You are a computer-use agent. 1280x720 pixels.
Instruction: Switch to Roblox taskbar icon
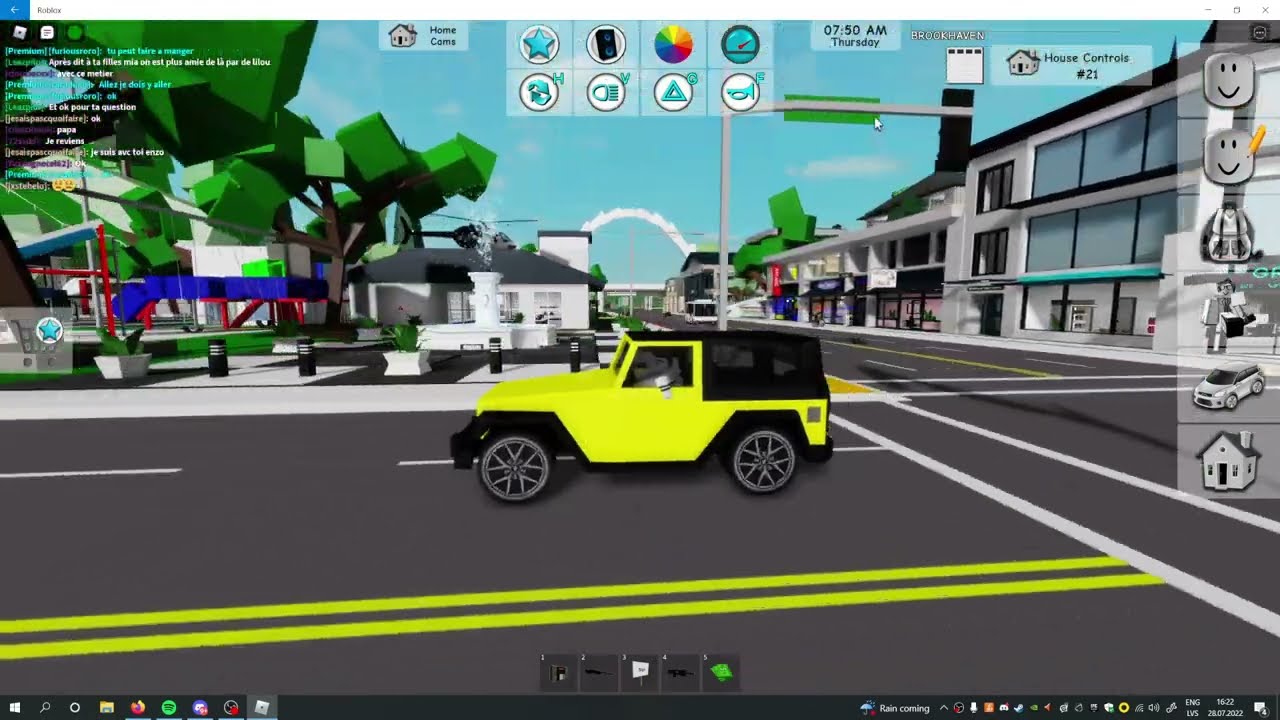262,708
